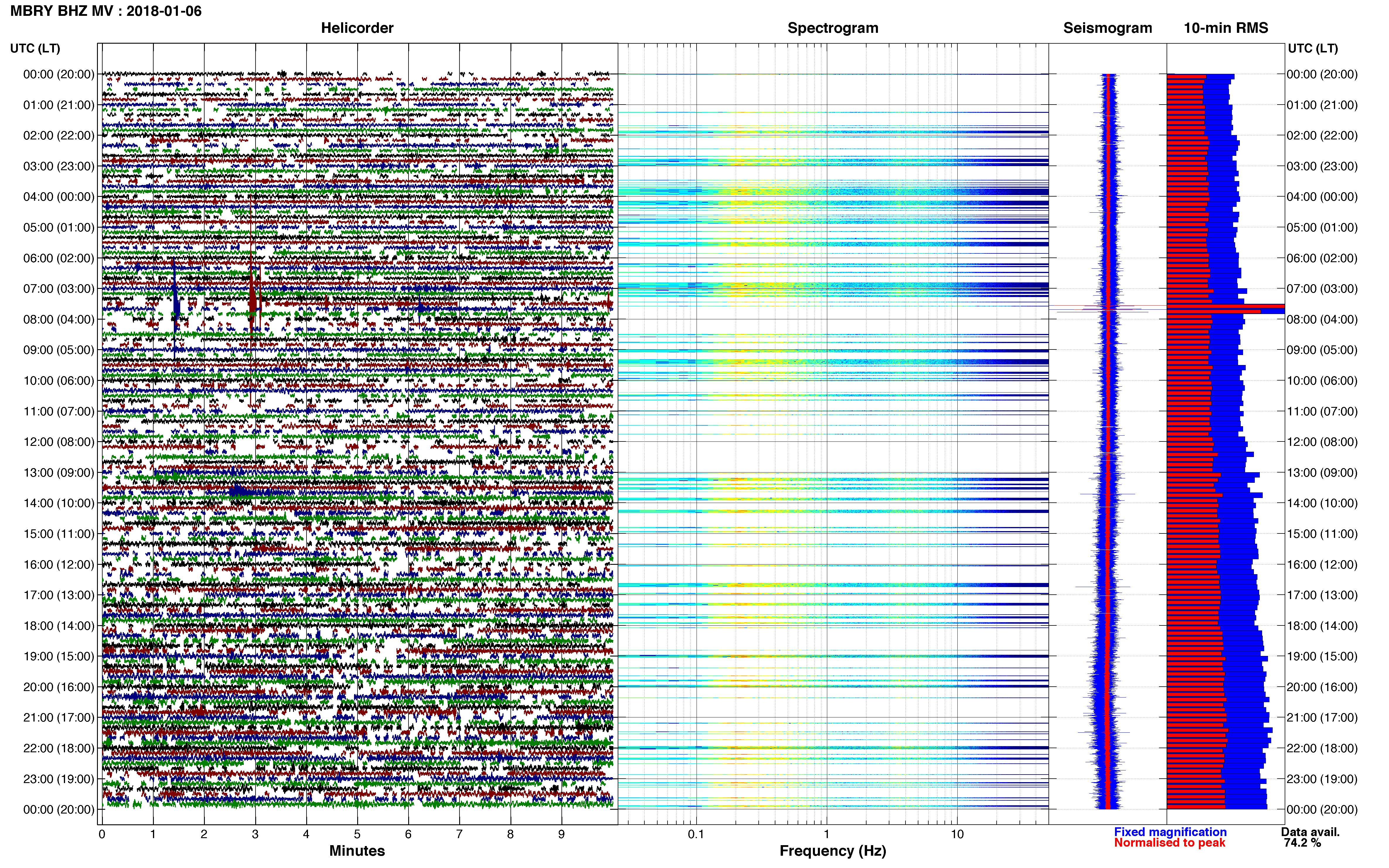Viewport: 1389px width, 868px height.
Task: Click the 5 tick on the Minutes axis
Action: [x=357, y=834]
